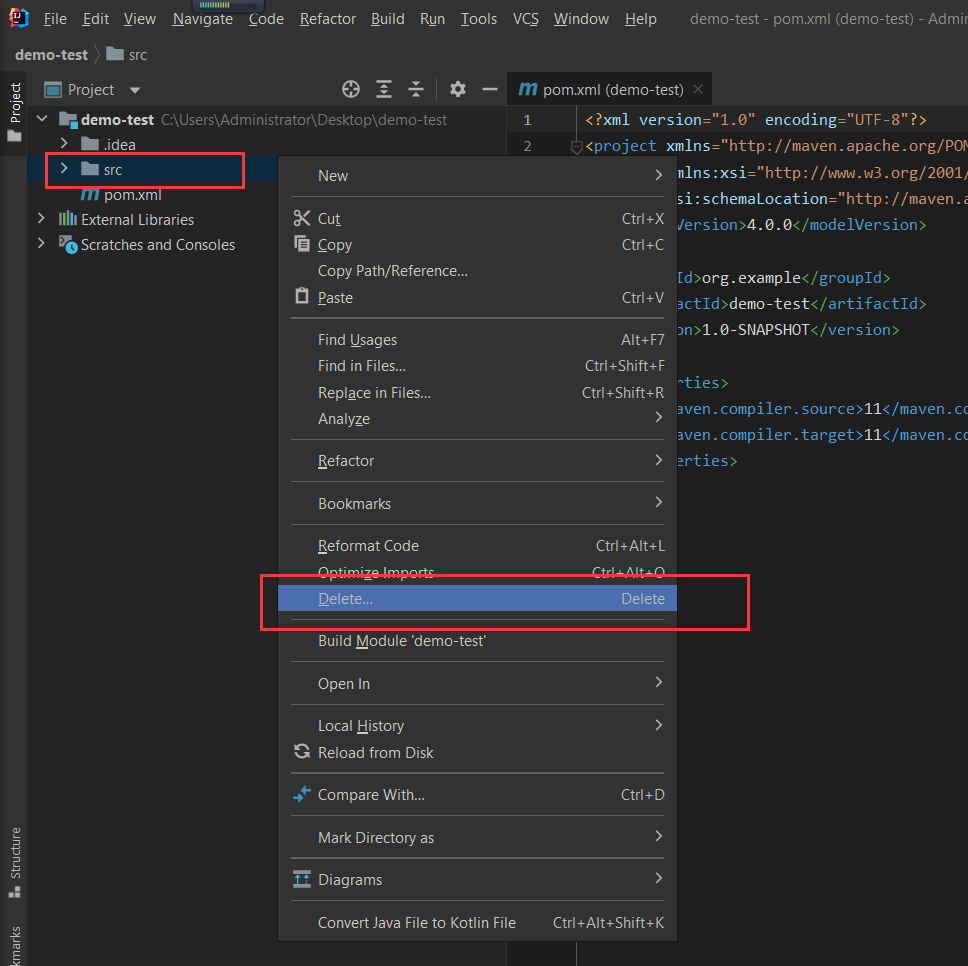Open the Edit menu

point(96,19)
